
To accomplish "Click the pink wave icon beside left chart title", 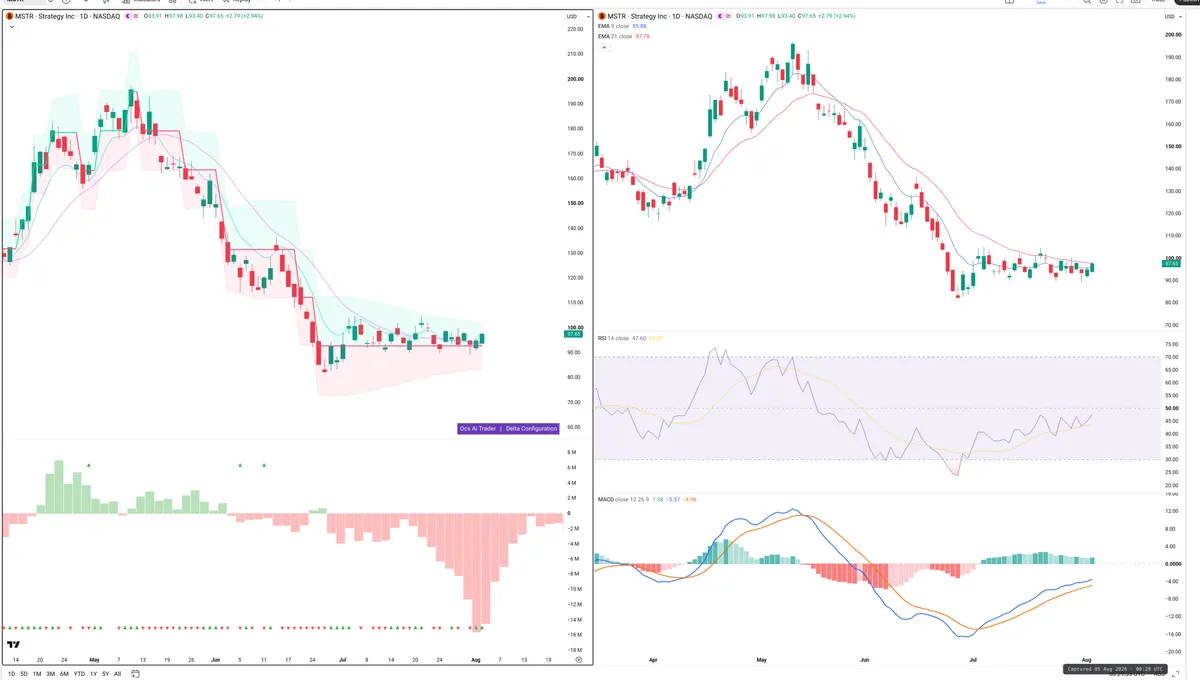I will pyautogui.click(x=135, y=17).
